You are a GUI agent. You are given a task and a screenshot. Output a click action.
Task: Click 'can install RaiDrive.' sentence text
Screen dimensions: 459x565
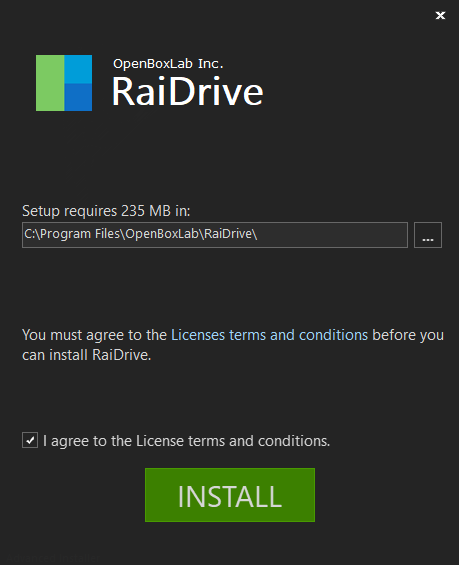click(86, 355)
